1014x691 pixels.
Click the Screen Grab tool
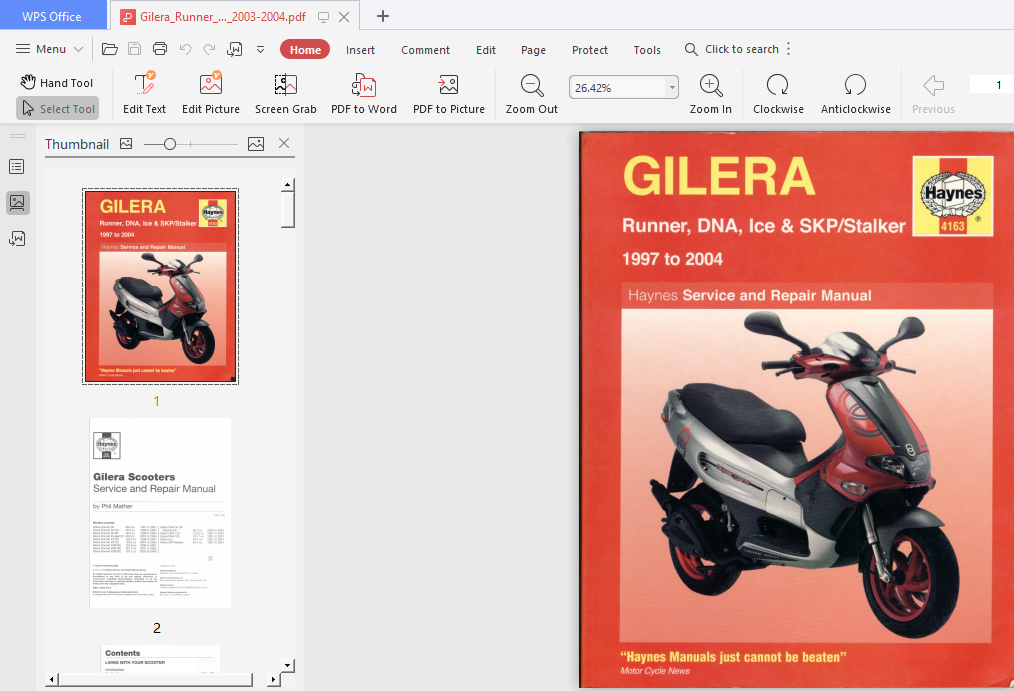tap(286, 94)
